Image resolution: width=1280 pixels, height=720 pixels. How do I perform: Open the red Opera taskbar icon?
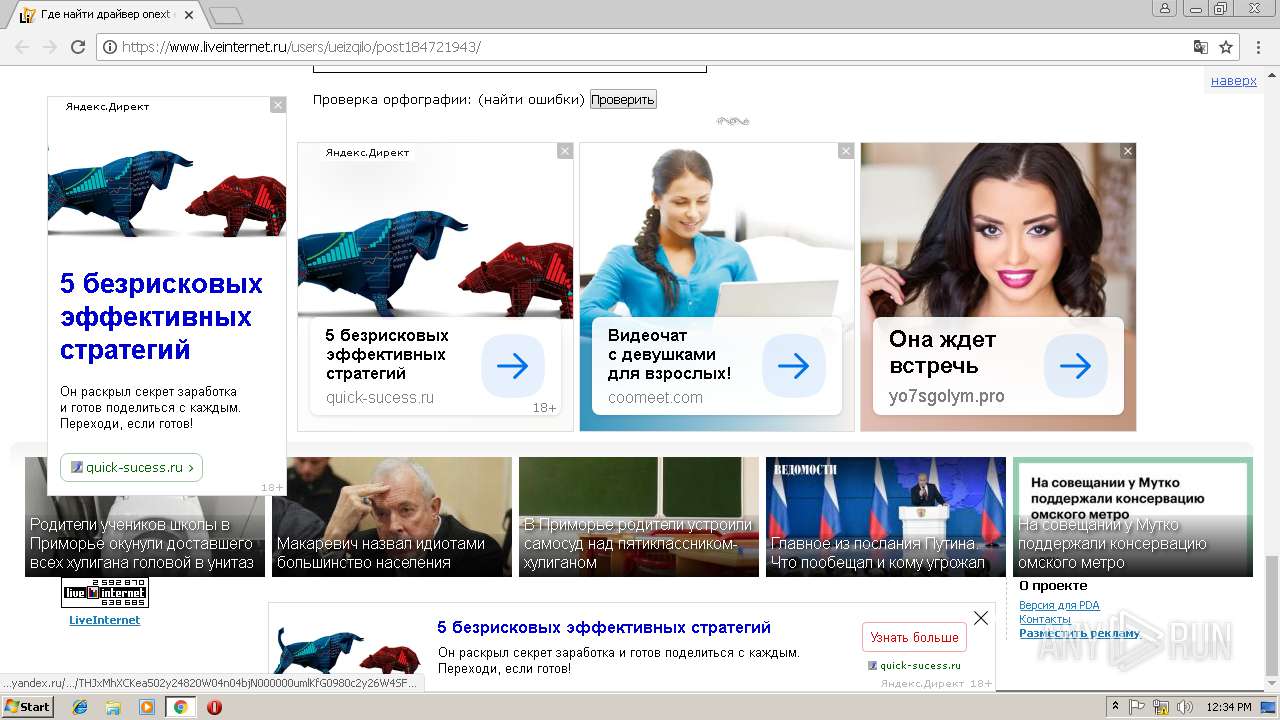[x=214, y=707]
